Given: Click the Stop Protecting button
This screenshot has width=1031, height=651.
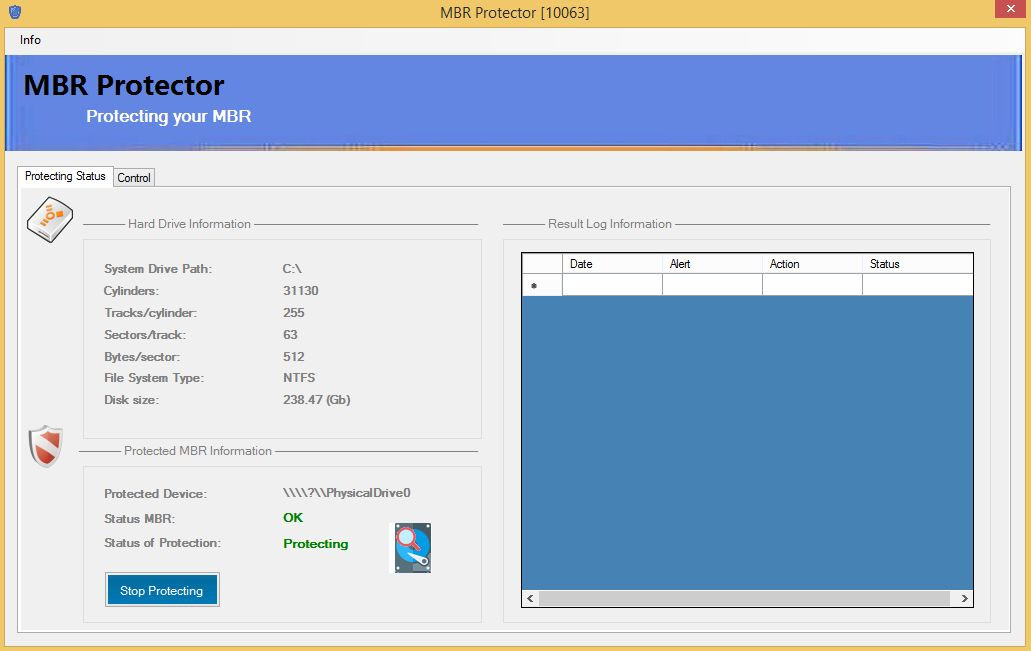Looking at the screenshot, I should (x=162, y=590).
